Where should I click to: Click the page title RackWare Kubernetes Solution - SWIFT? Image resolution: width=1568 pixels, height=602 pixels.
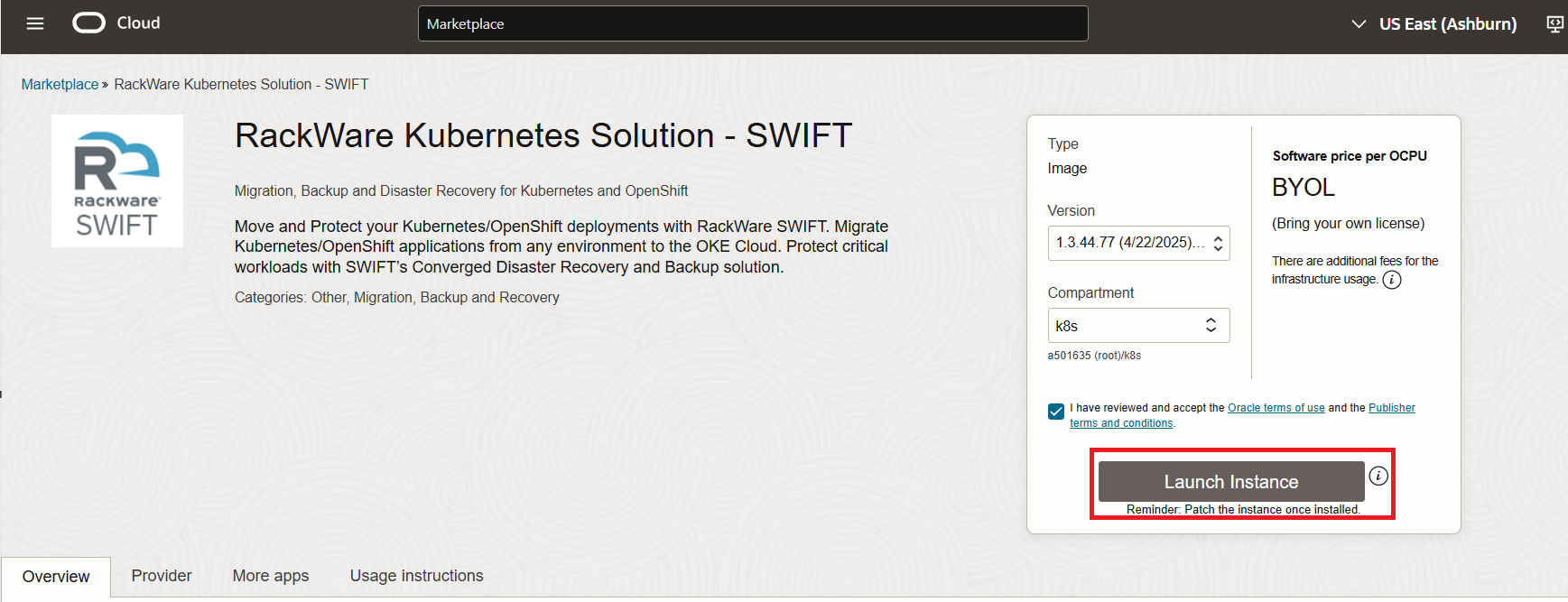pos(543,135)
